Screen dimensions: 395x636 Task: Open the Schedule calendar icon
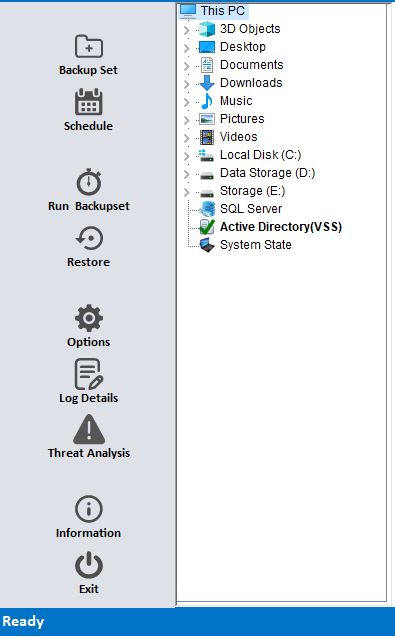(x=89, y=102)
